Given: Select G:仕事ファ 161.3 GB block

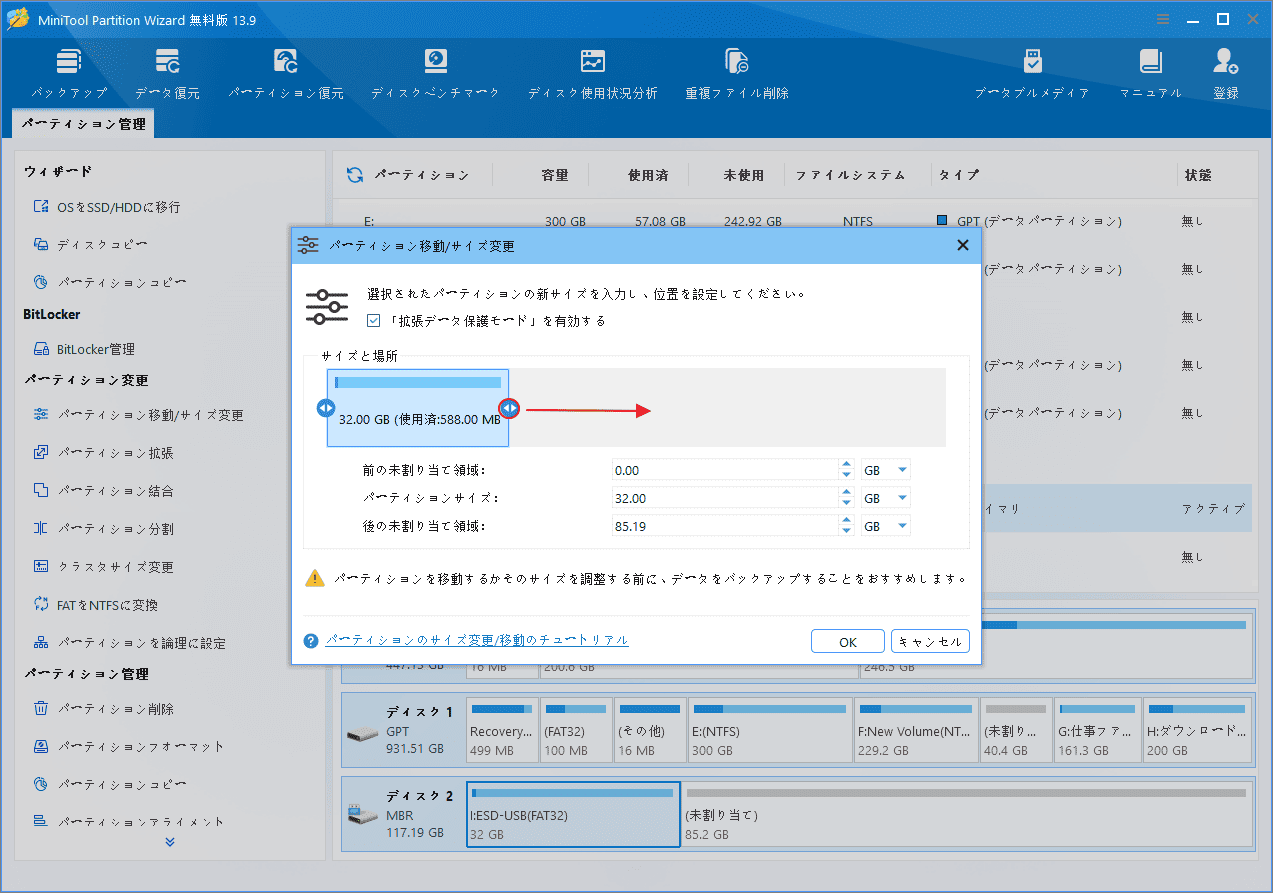Looking at the screenshot, I should [1097, 732].
